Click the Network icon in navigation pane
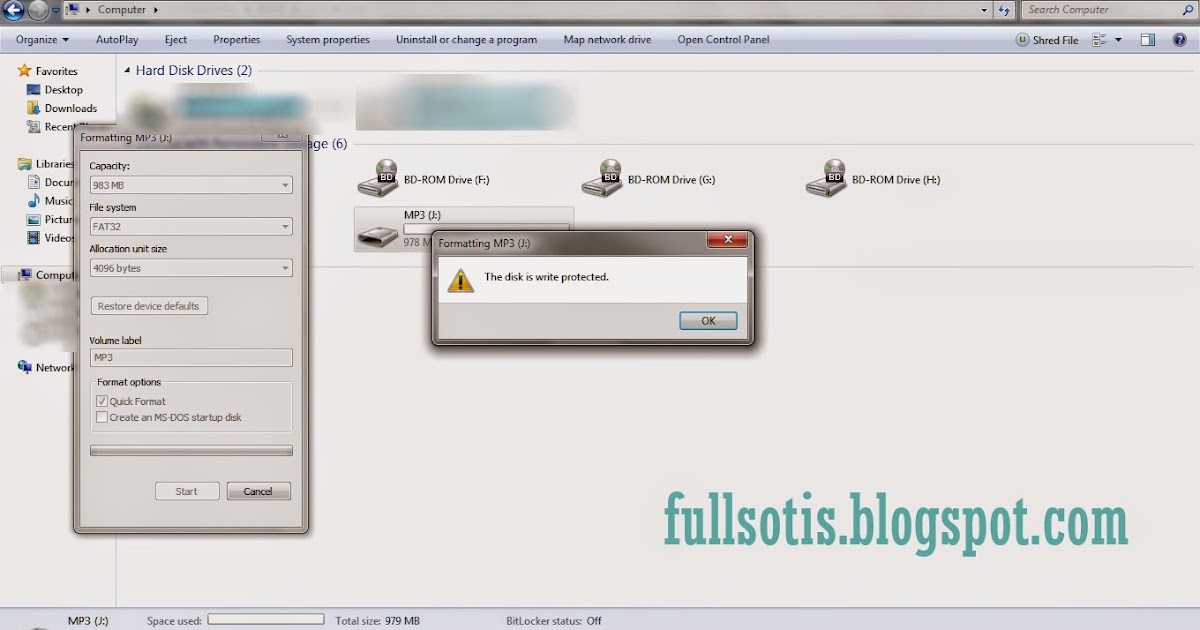 25,367
